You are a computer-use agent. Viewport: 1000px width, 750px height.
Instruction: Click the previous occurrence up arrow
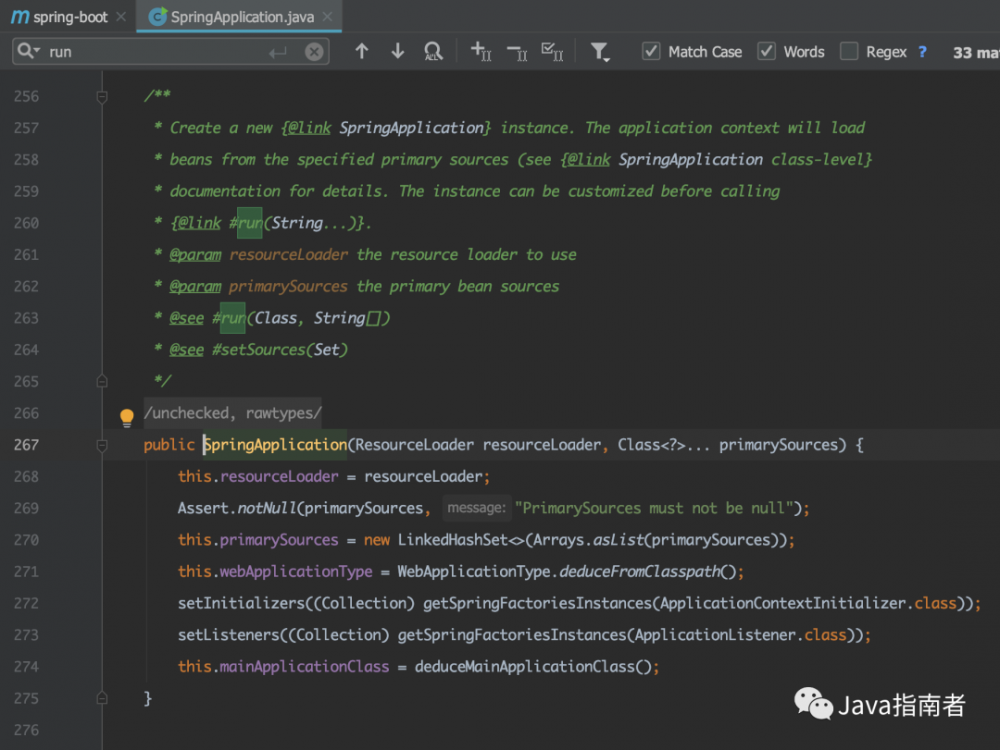click(362, 50)
